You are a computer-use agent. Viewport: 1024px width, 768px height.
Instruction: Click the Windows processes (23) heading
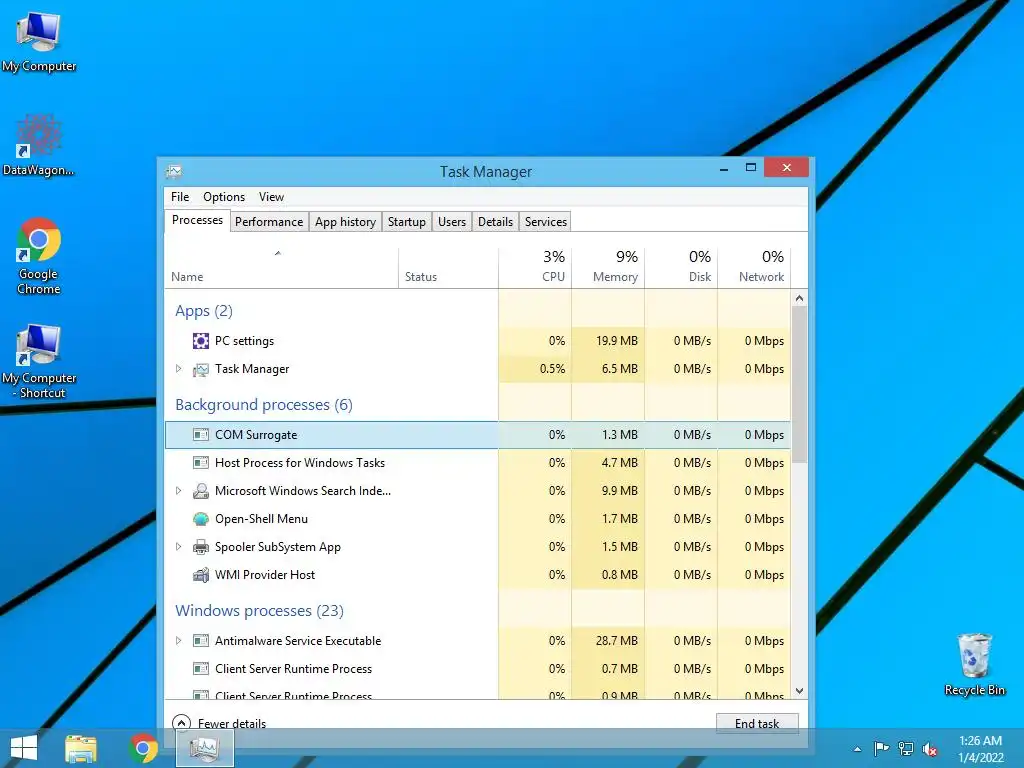click(259, 611)
